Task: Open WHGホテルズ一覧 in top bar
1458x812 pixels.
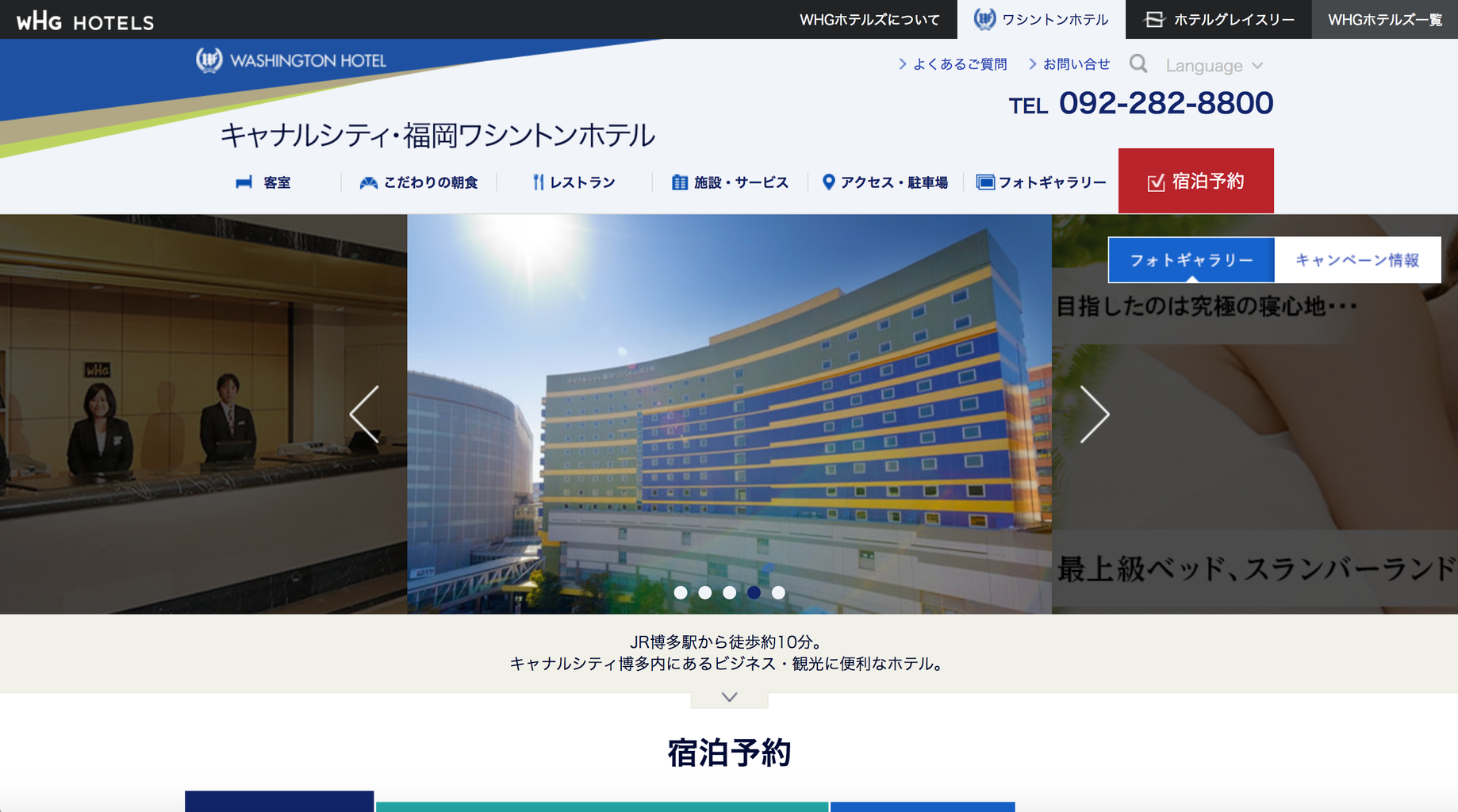Action: (1385, 20)
